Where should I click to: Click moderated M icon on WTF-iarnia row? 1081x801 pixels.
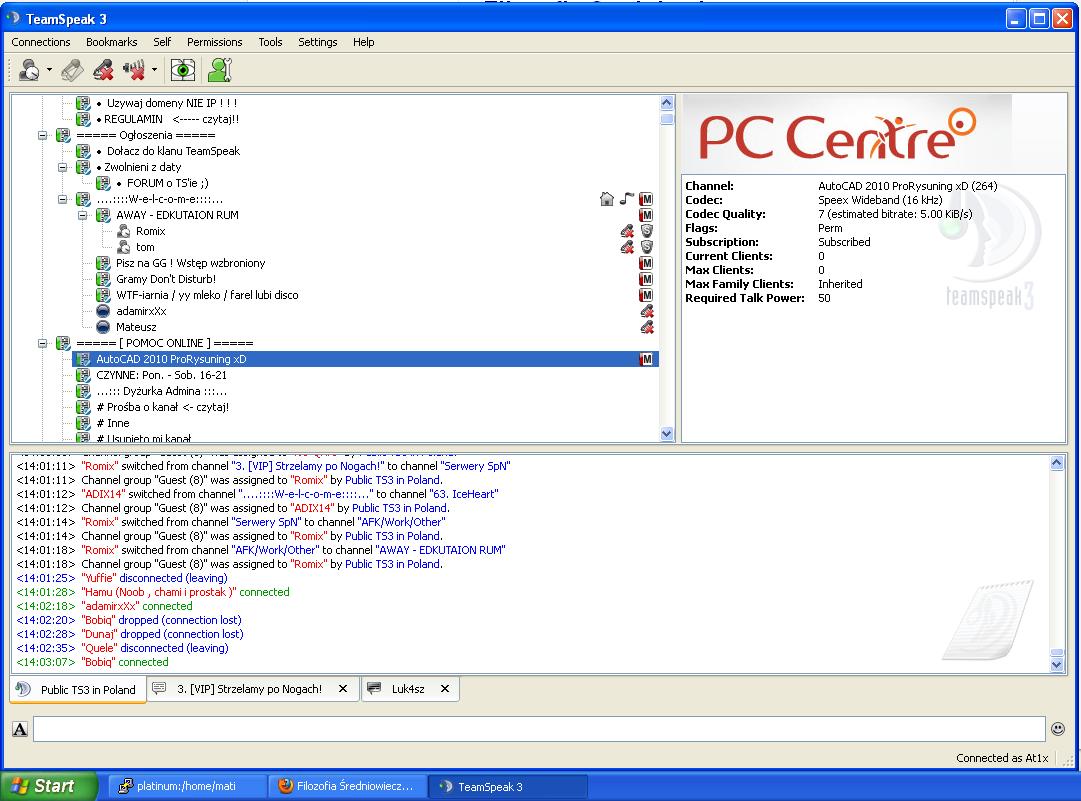tap(646, 295)
